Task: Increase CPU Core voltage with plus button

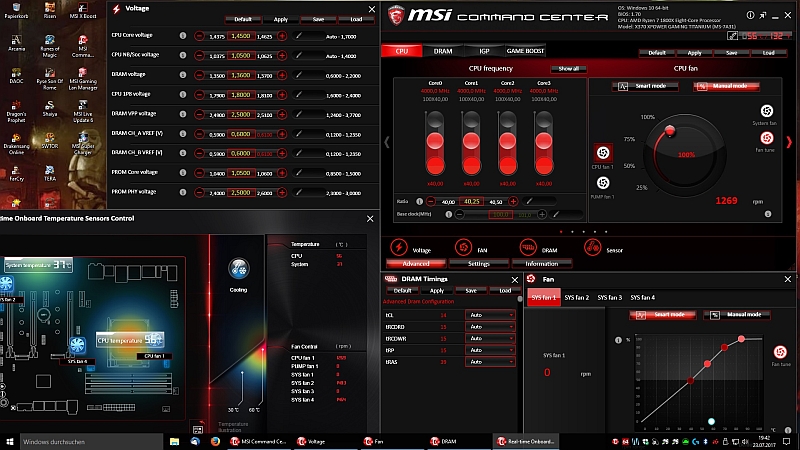Action: [x=282, y=36]
